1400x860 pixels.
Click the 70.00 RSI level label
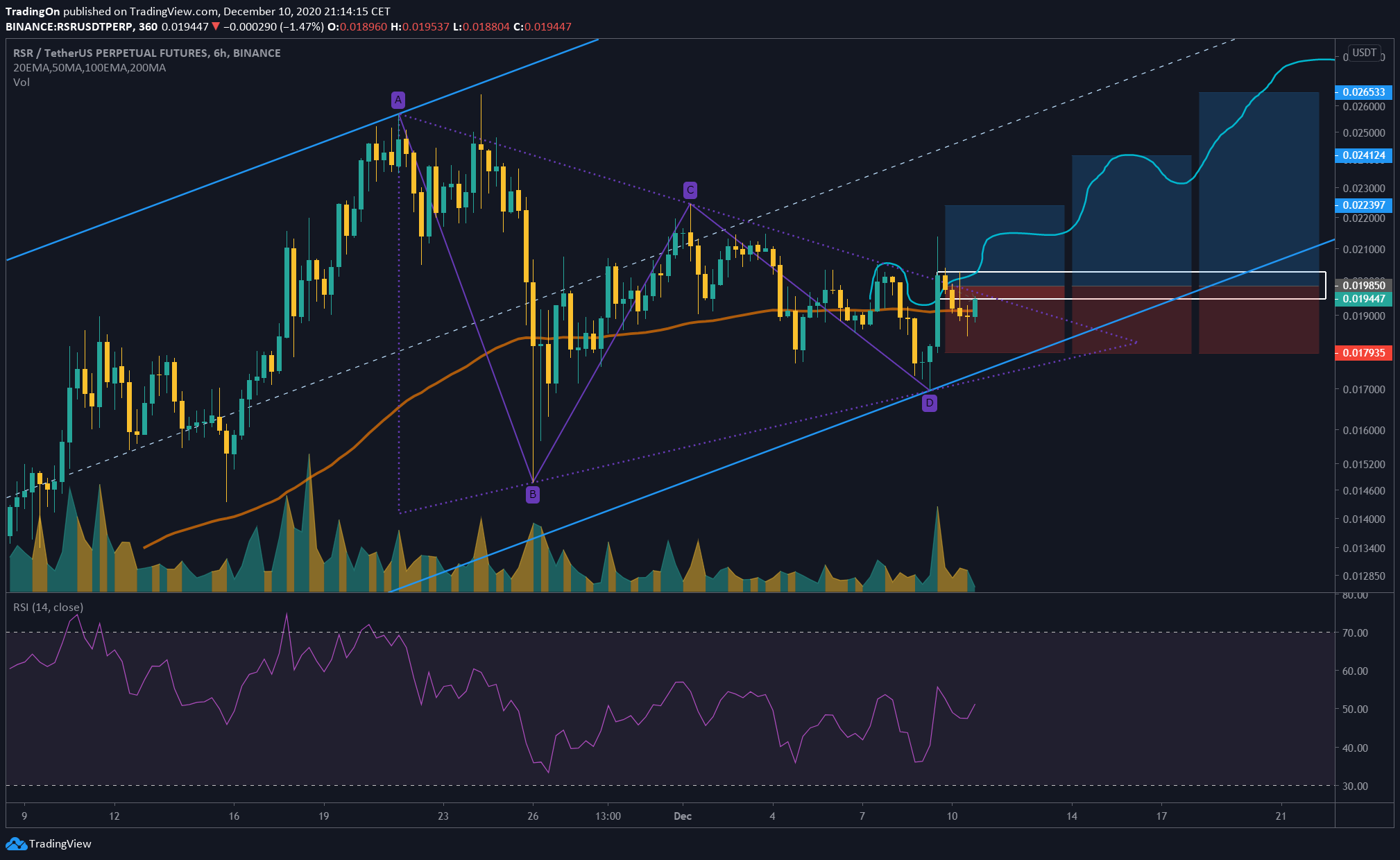coord(1355,633)
